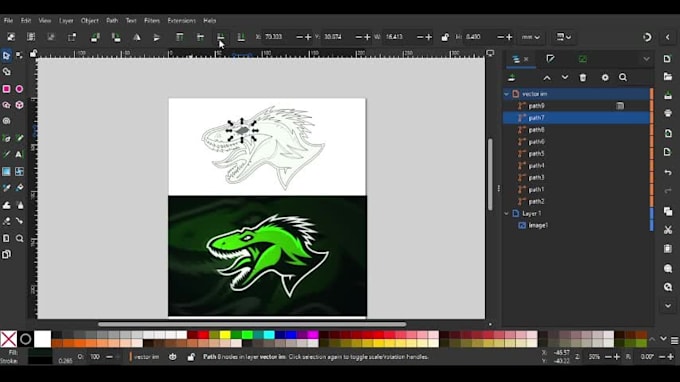Image resolution: width=680 pixels, height=382 pixels.
Task: Select the Paint bucket tool
Action: (x=20, y=188)
